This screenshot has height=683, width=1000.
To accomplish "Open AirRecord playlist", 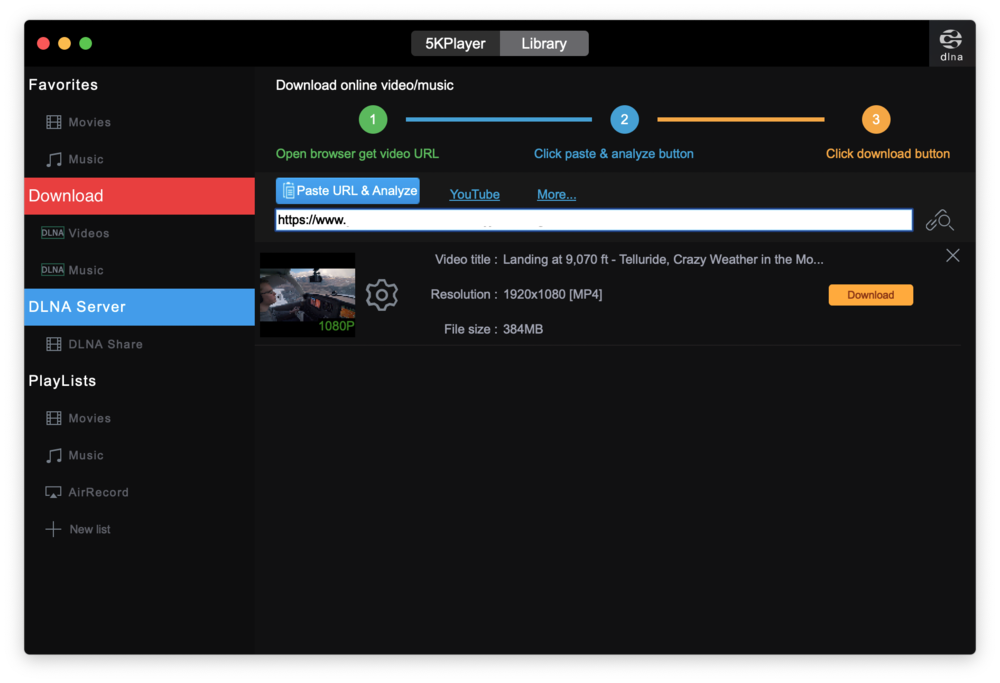I will tap(98, 492).
